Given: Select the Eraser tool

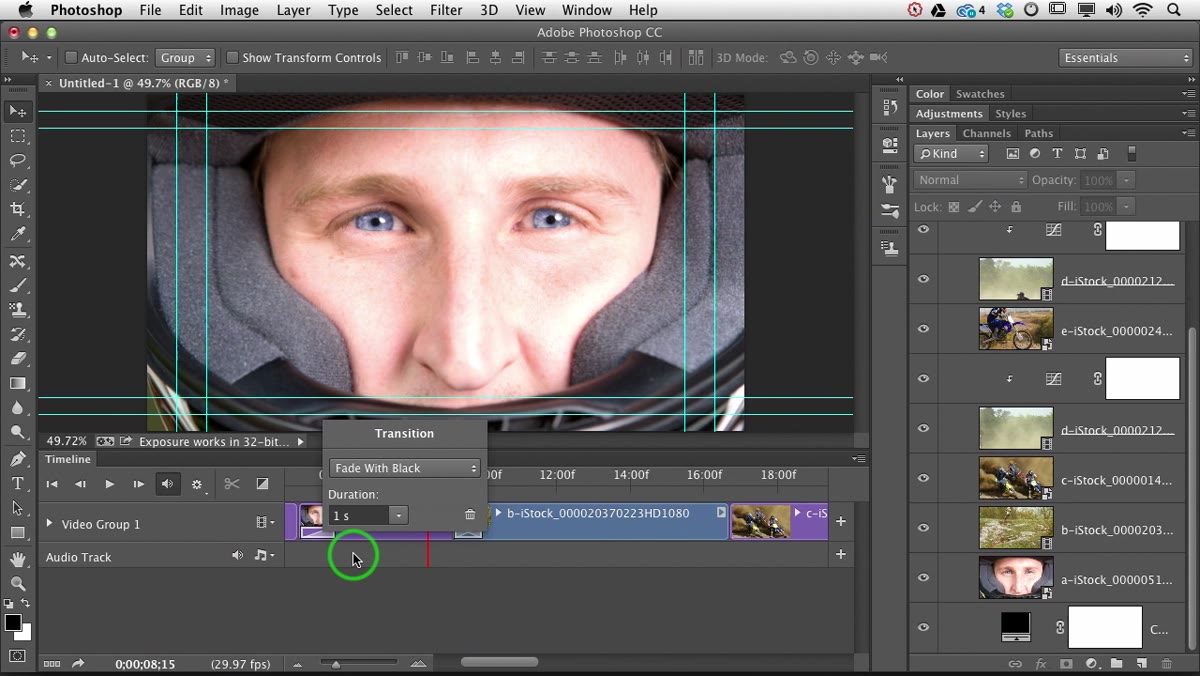Looking at the screenshot, I should point(18,358).
